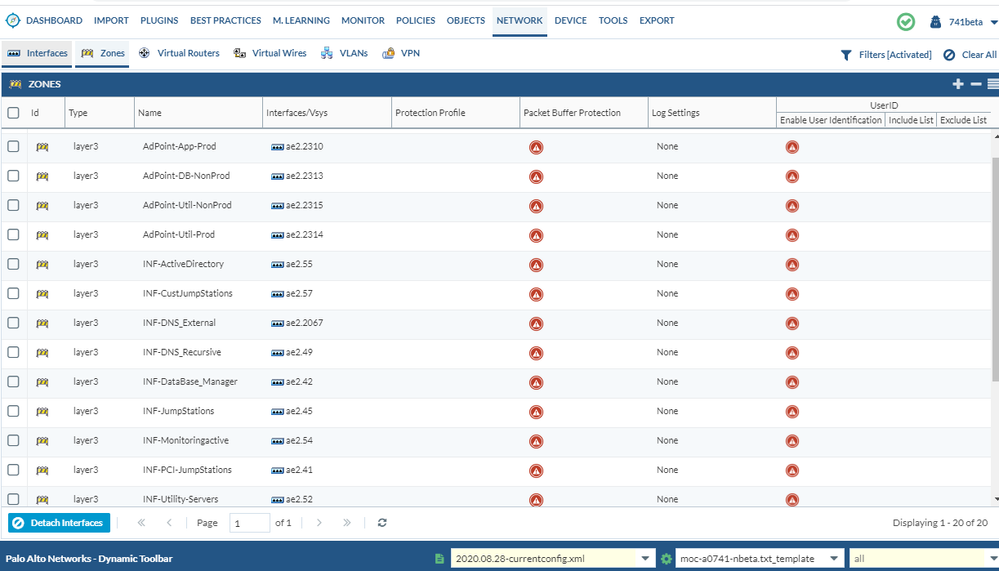Select the INF-JumpStations row checkbox

[x=14, y=411]
